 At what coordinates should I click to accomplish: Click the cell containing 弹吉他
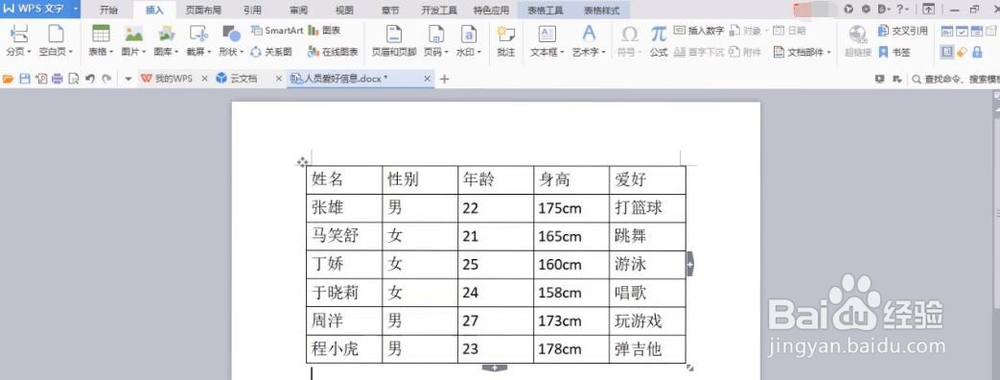coord(647,349)
